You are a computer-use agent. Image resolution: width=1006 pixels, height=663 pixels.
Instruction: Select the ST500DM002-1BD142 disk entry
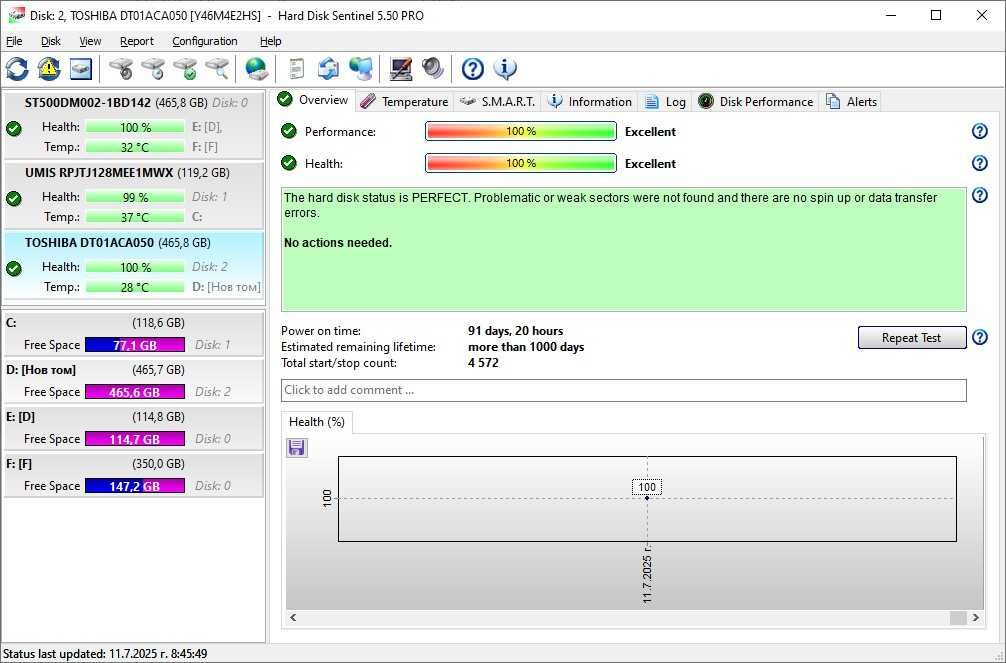tap(133, 125)
